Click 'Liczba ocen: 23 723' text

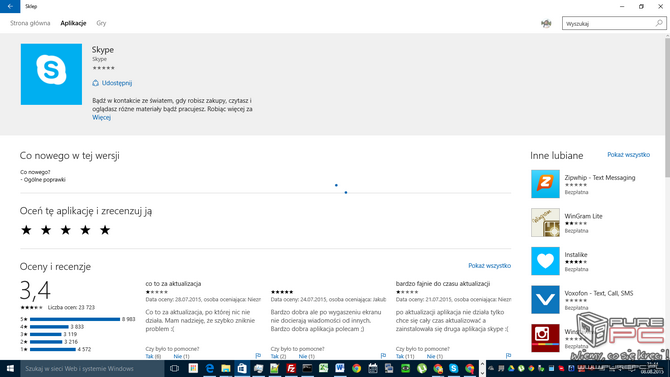click(x=71, y=307)
